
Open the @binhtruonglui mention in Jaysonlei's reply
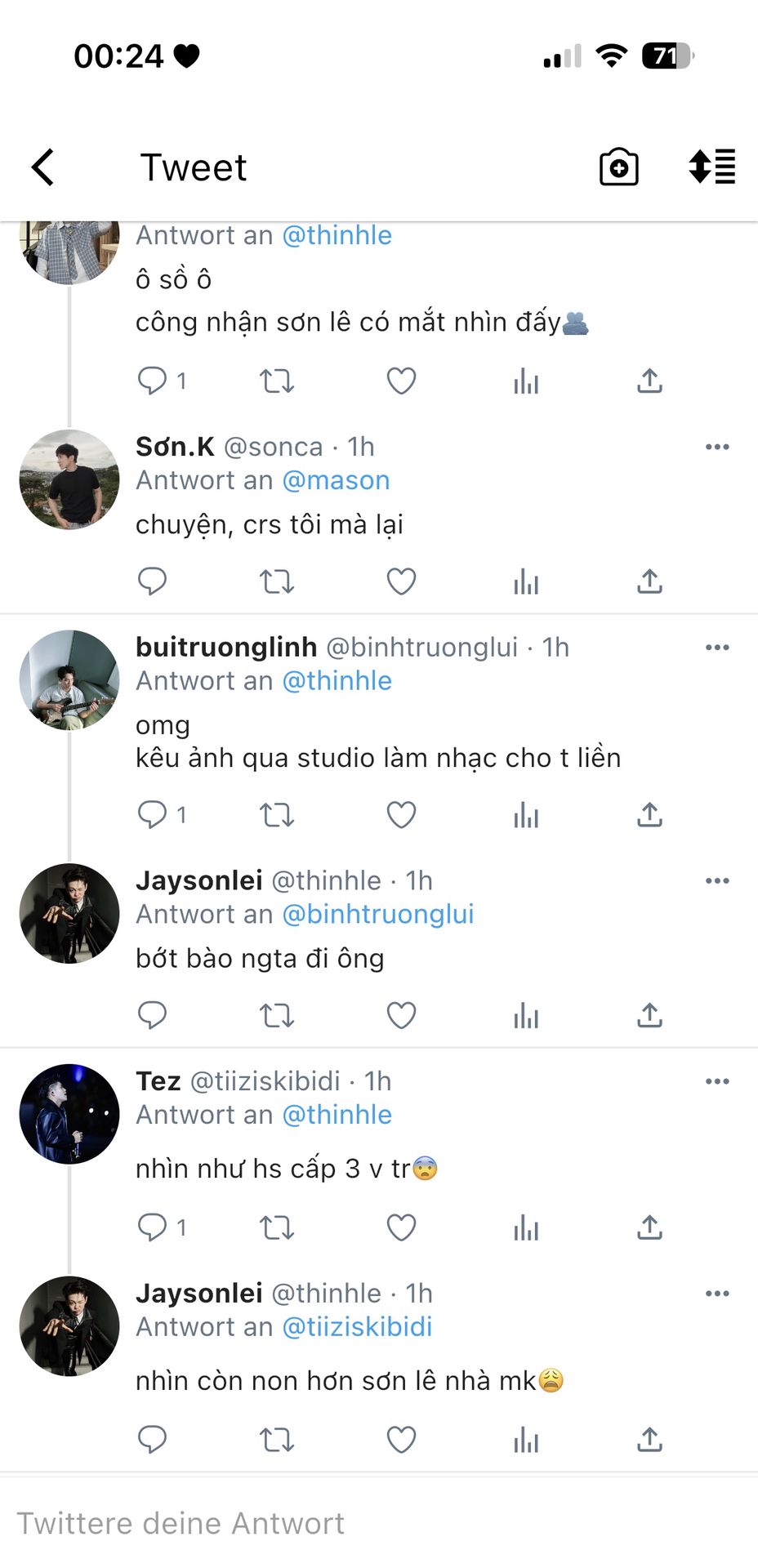tap(377, 914)
